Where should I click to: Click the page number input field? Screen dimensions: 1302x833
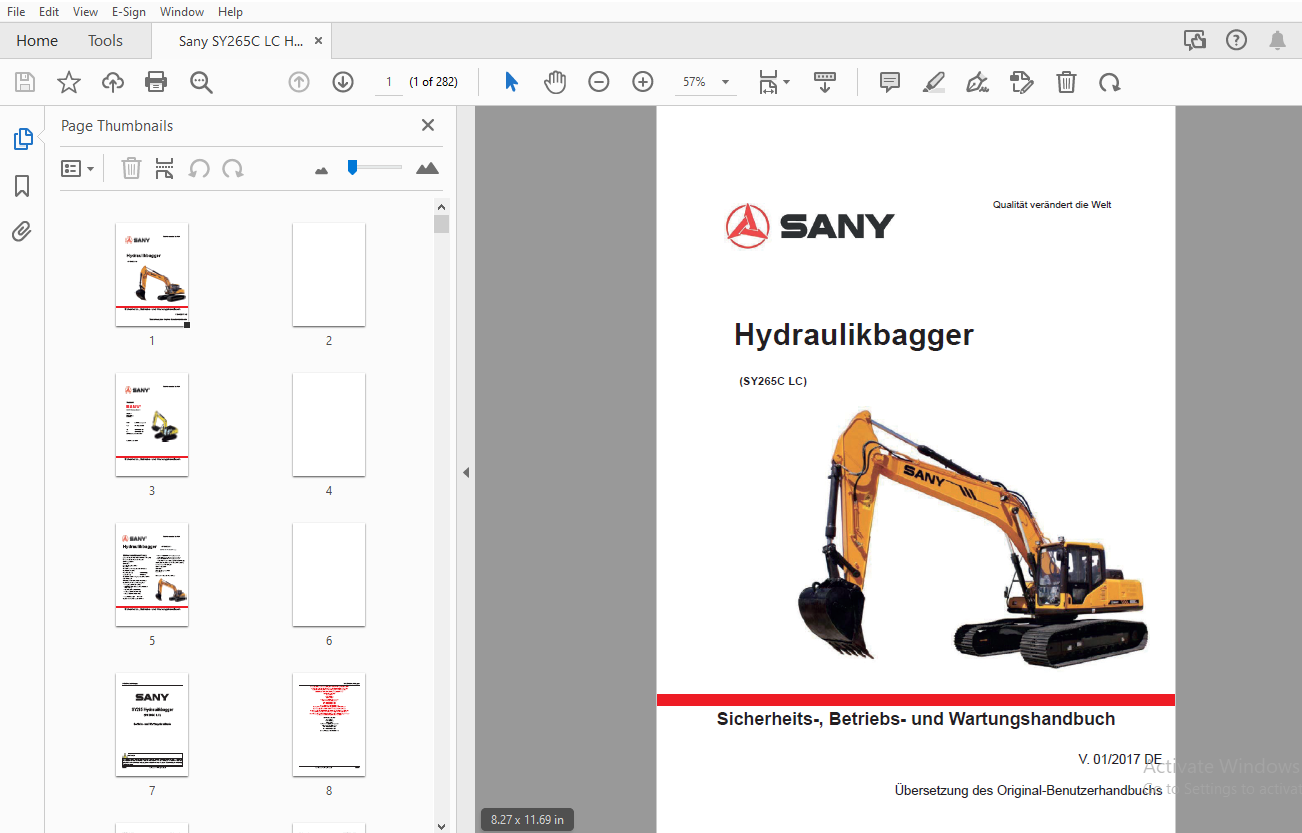click(x=389, y=82)
